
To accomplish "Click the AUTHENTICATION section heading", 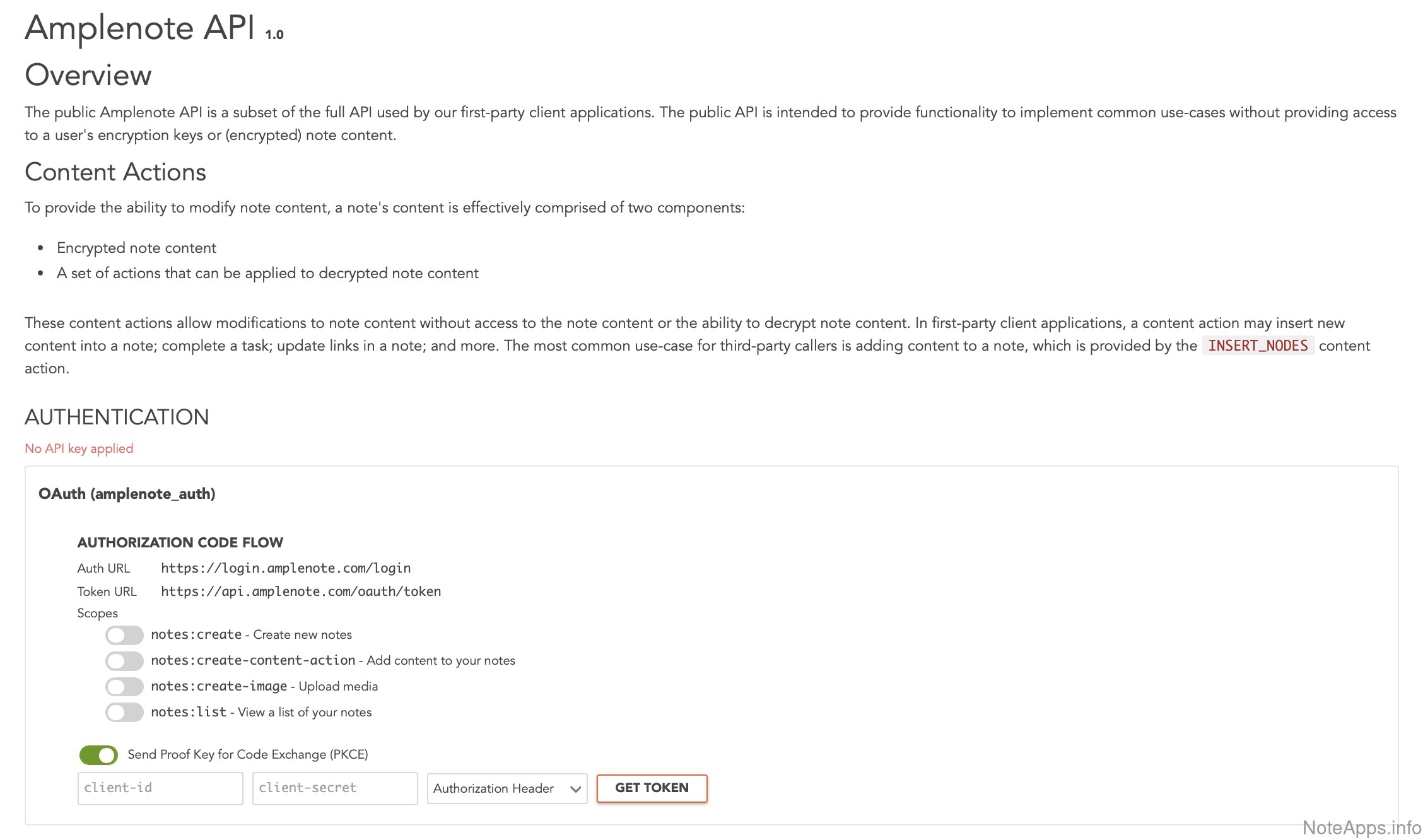I will 117,417.
